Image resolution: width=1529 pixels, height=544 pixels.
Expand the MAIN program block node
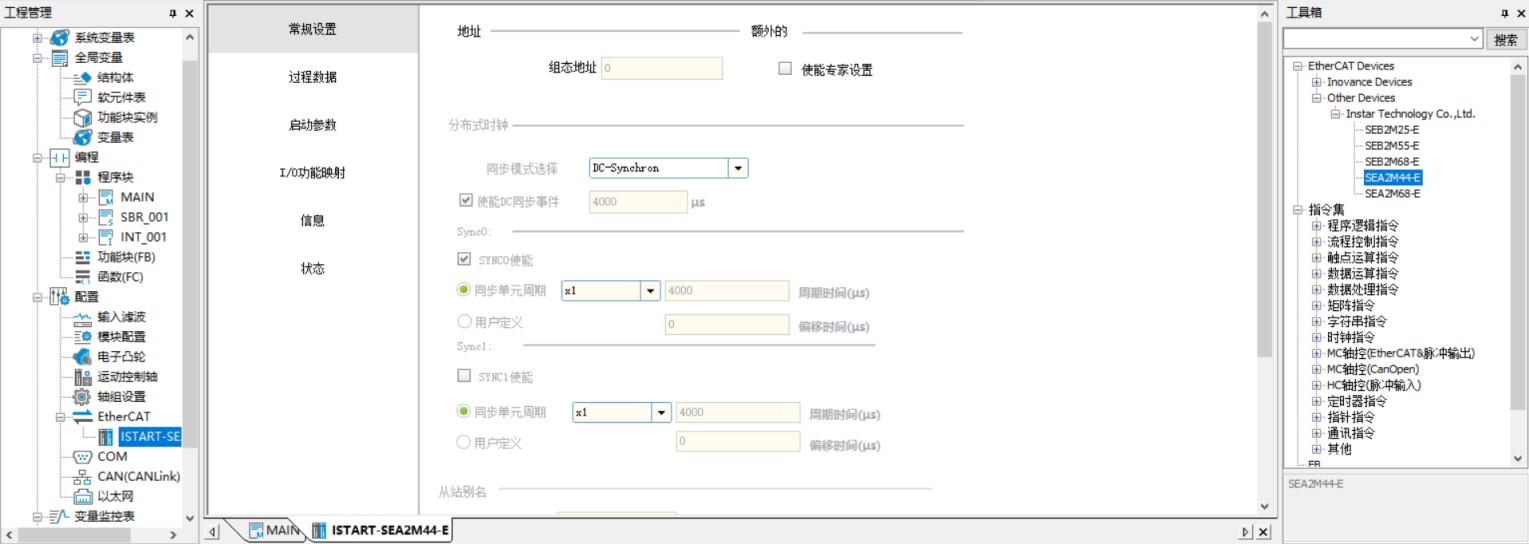(x=83, y=197)
